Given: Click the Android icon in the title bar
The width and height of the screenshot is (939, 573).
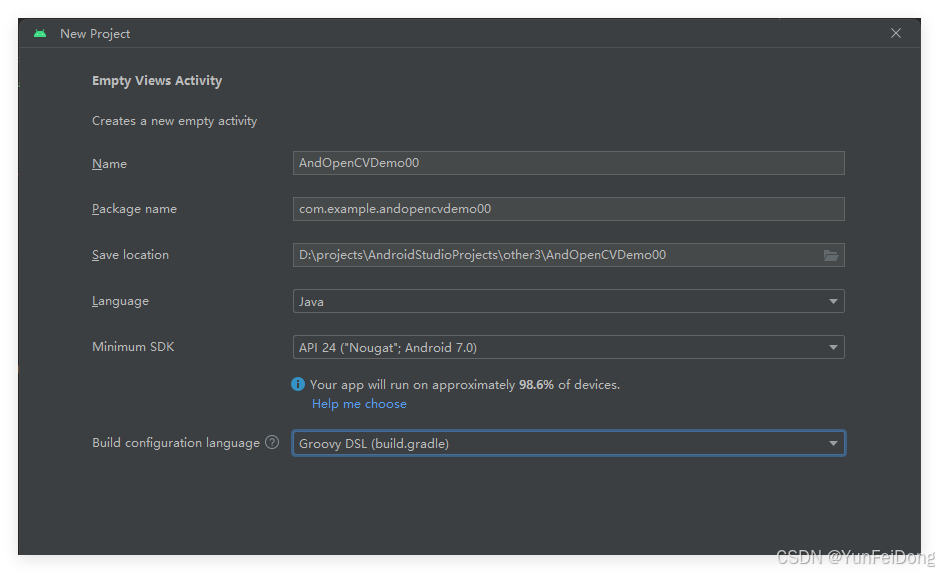Looking at the screenshot, I should pyautogui.click(x=40, y=34).
